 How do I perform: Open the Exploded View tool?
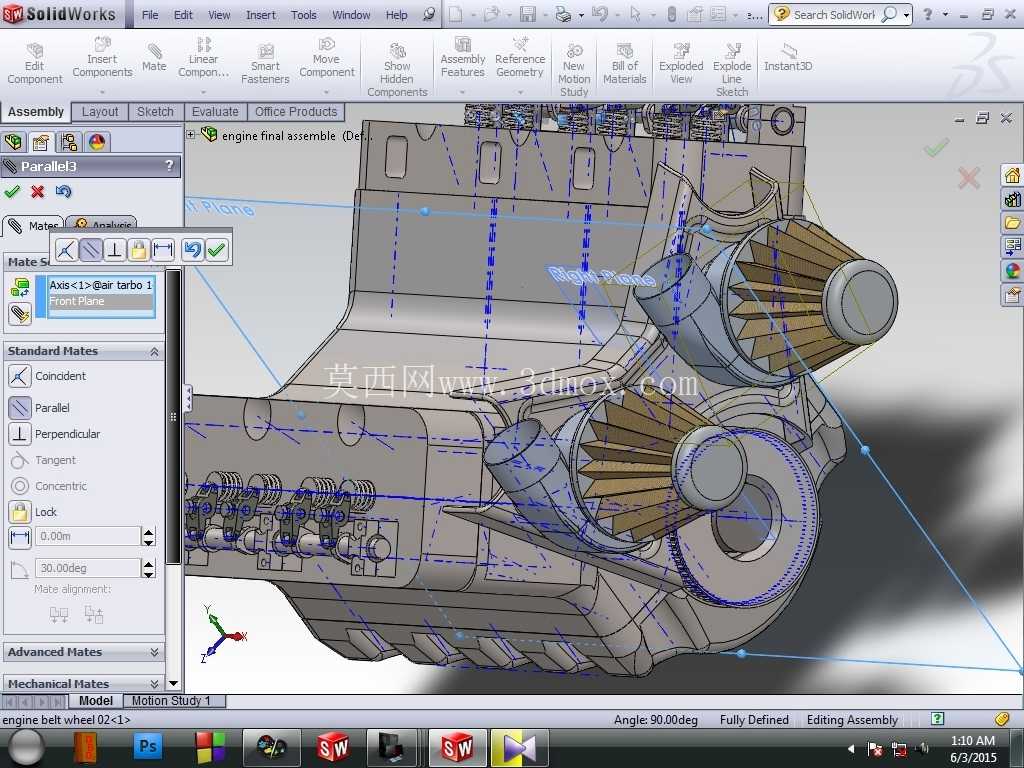(x=681, y=64)
